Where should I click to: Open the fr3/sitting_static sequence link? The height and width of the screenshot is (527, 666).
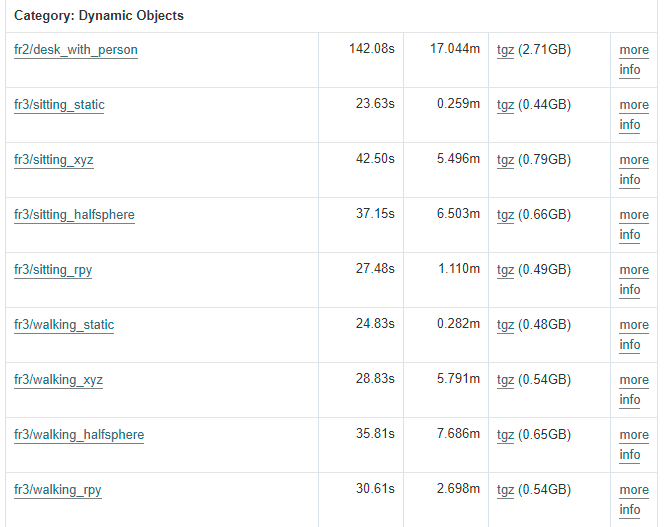coord(59,105)
